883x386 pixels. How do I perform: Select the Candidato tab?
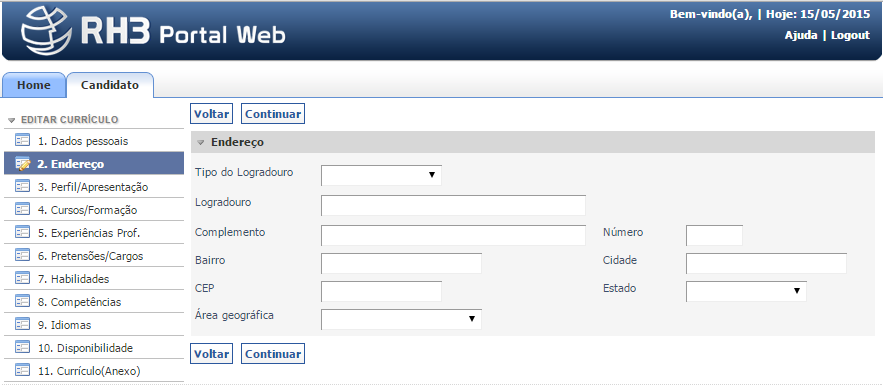(x=110, y=85)
